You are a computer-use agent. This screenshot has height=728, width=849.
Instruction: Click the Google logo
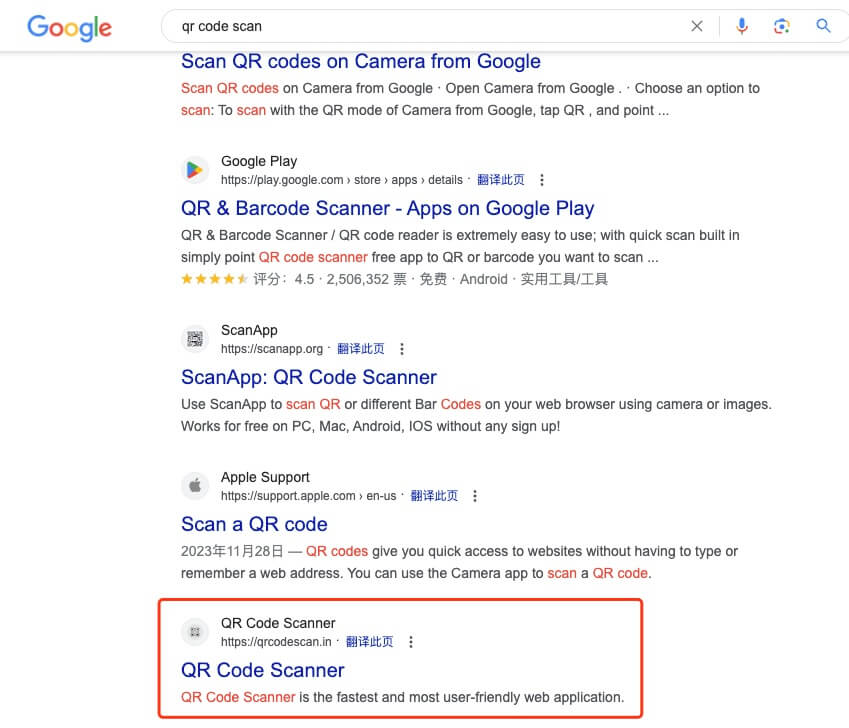coord(69,27)
